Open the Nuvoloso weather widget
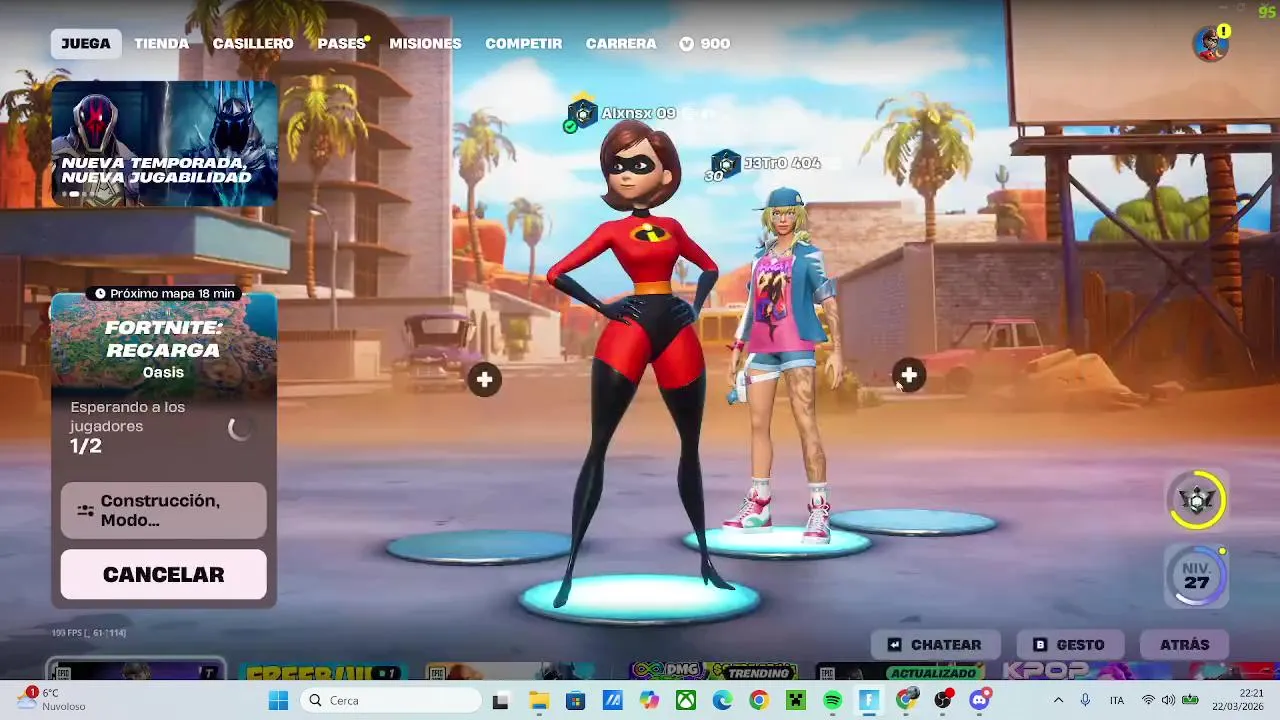 (52, 700)
